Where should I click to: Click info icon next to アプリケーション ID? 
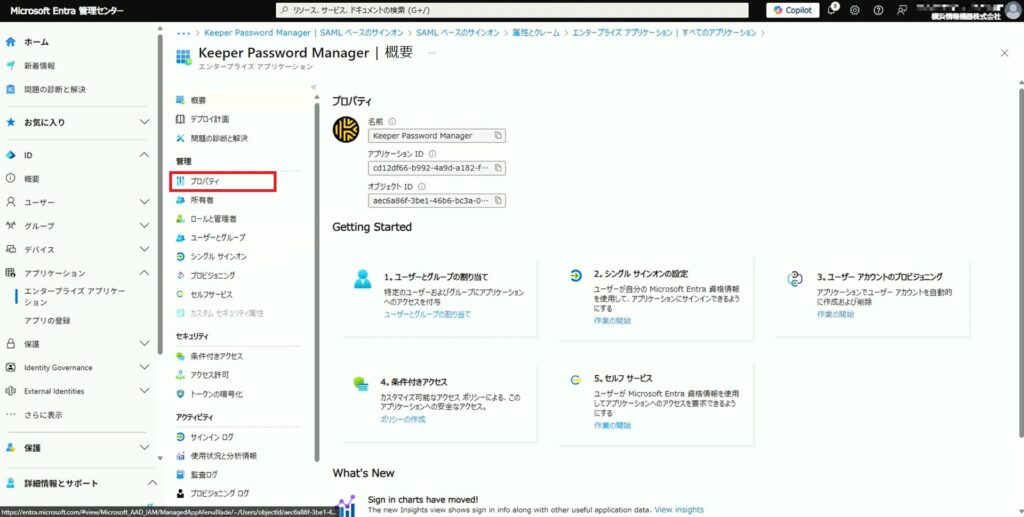[x=433, y=154]
